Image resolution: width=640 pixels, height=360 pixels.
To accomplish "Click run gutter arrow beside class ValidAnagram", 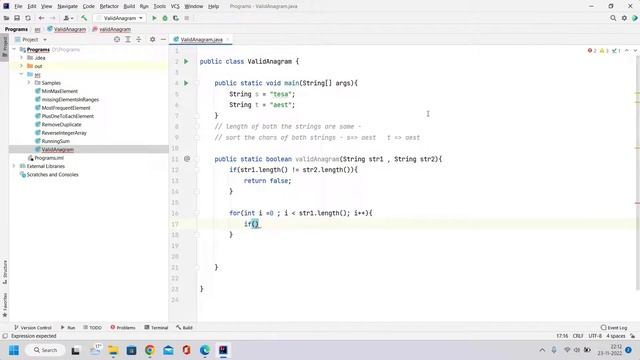I will [x=186, y=61].
